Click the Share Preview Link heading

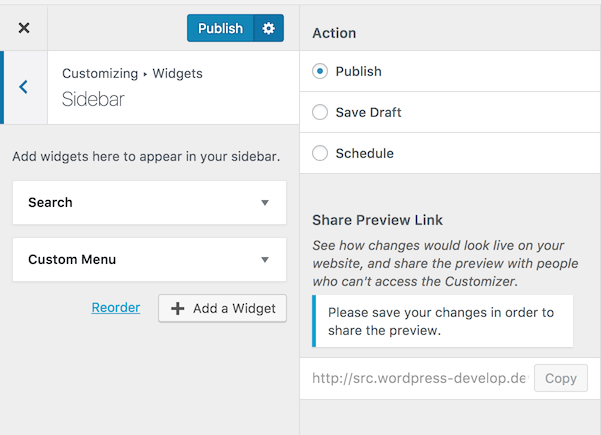[x=378, y=220]
